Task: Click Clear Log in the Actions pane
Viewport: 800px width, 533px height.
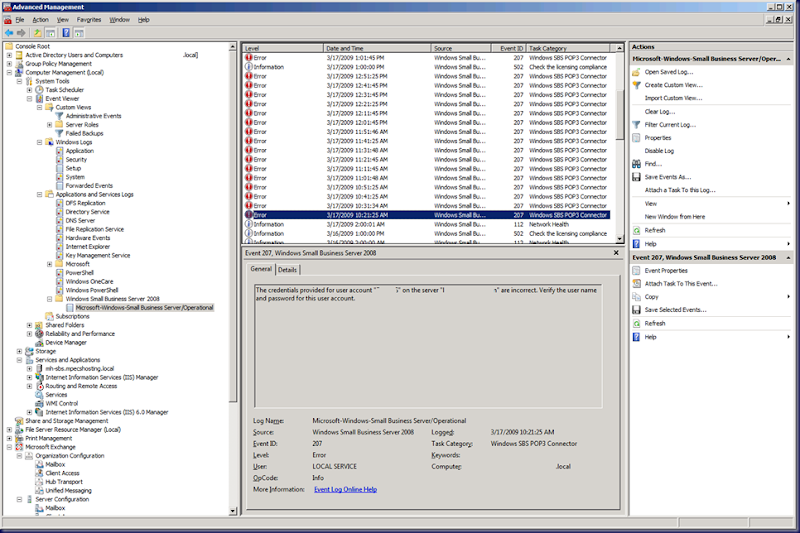Action: [x=658, y=111]
